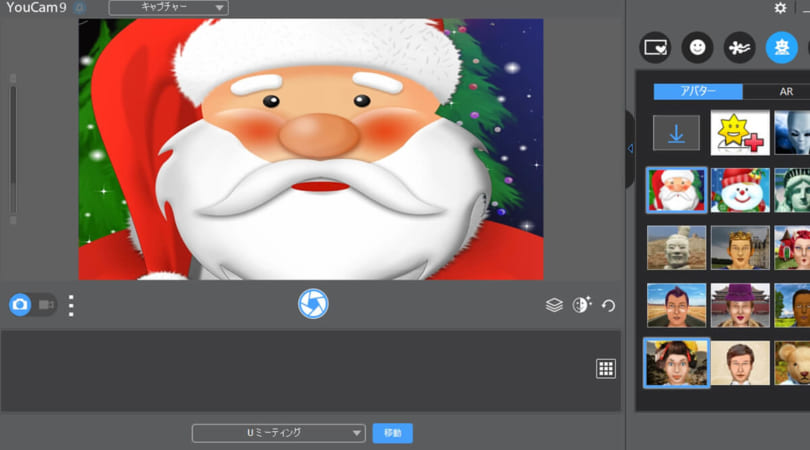Select the purple hat avatar
810x450 pixels.
[740, 305]
